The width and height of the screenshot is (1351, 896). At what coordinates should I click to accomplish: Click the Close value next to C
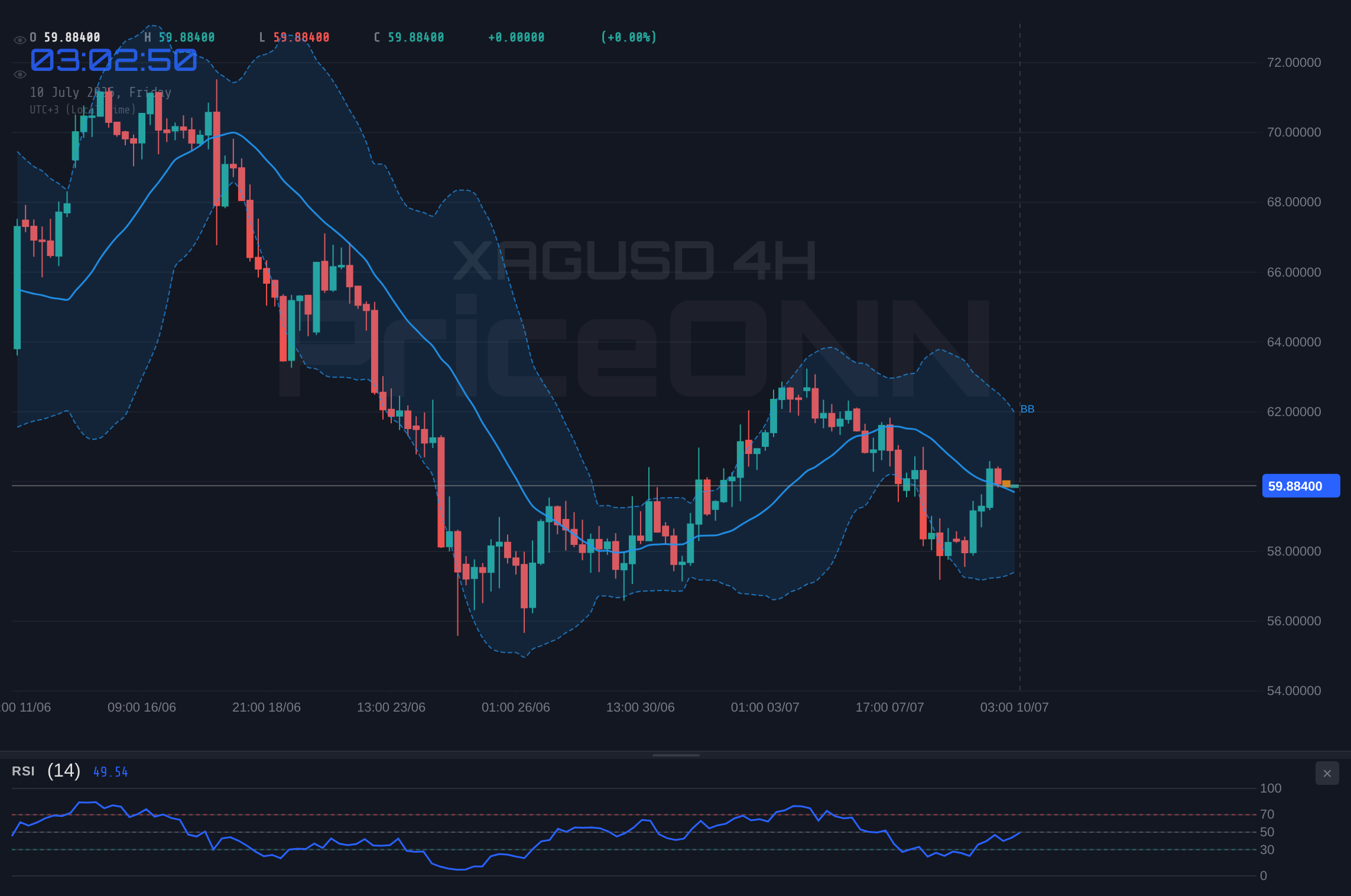[x=416, y=37]
